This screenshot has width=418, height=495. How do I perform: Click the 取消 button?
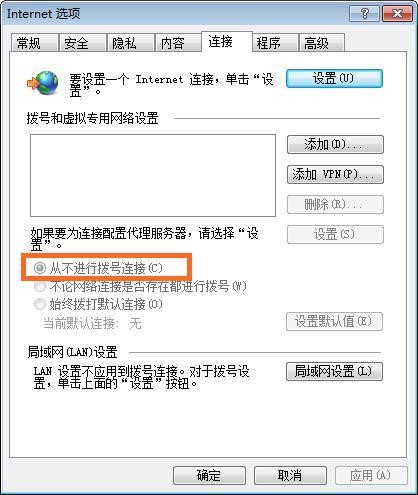click(290, 475)
